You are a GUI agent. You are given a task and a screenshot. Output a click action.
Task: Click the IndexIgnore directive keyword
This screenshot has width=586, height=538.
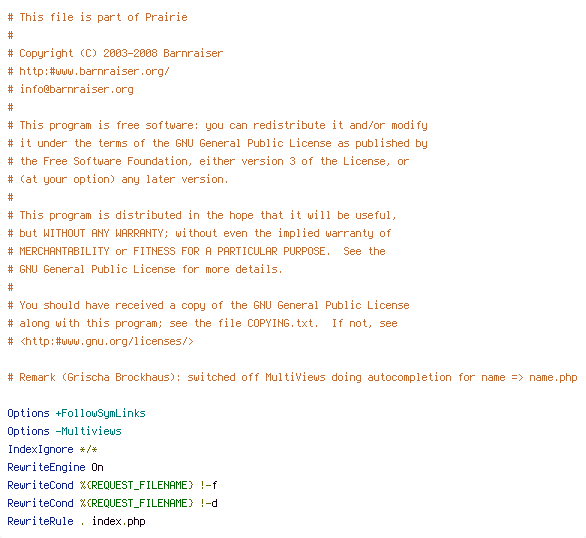40,449
